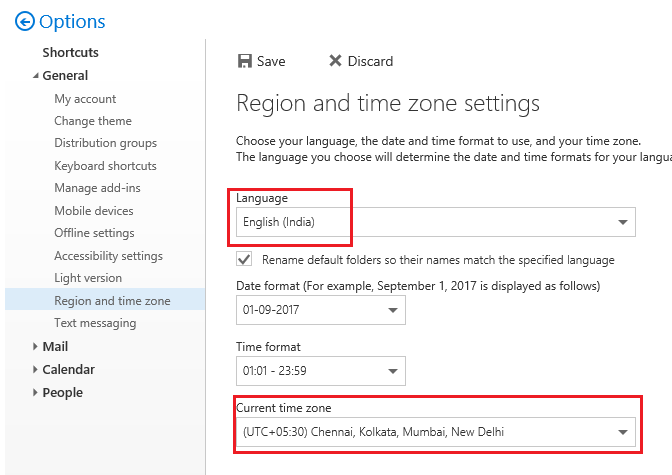Open the Language dropdown
The image size is (672, 475).
click(624, 222)
